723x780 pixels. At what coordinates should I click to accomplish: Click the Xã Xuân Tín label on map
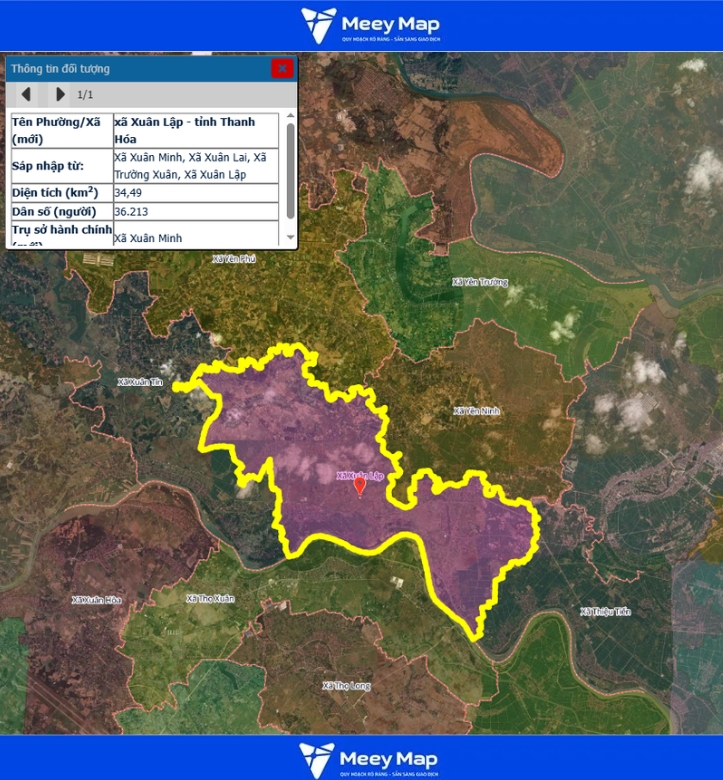coord(139,382)
